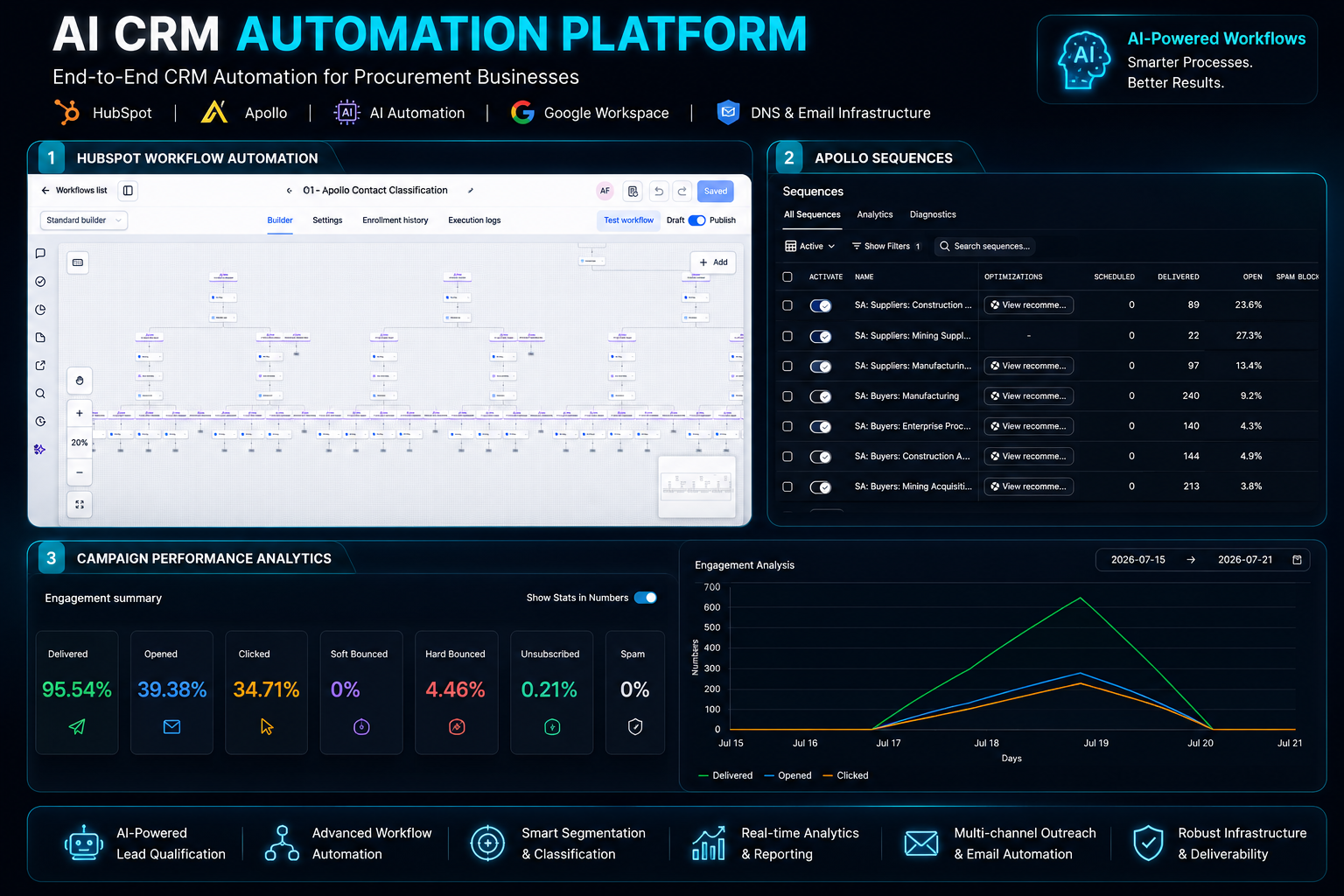Click the keyboard shortcuts icon on canvas
1344x896 pixels.
click(78, 262)
